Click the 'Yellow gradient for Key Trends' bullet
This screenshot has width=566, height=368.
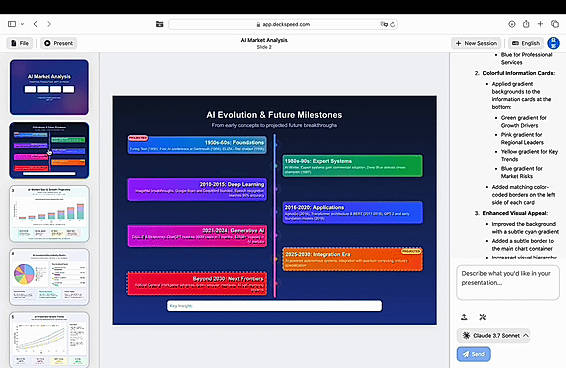[529, 155]
